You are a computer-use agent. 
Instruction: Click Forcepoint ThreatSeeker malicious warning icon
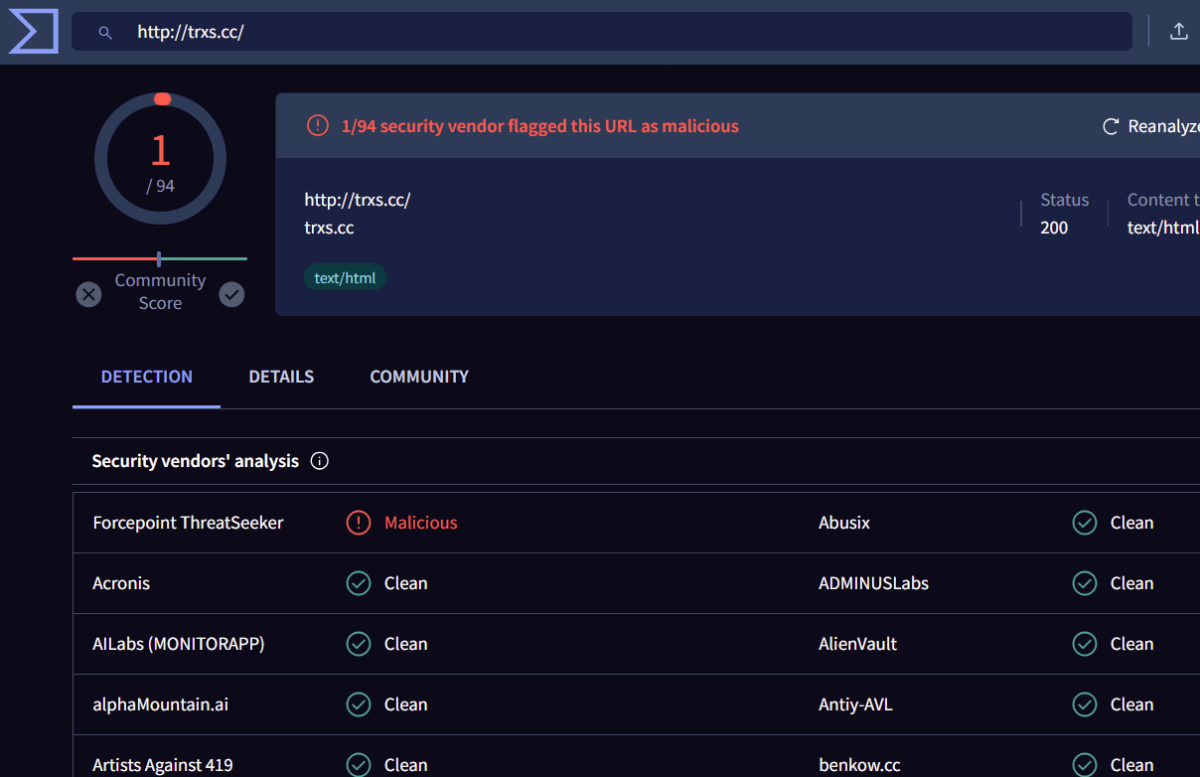pyautogui.click(x=358, y=523)
